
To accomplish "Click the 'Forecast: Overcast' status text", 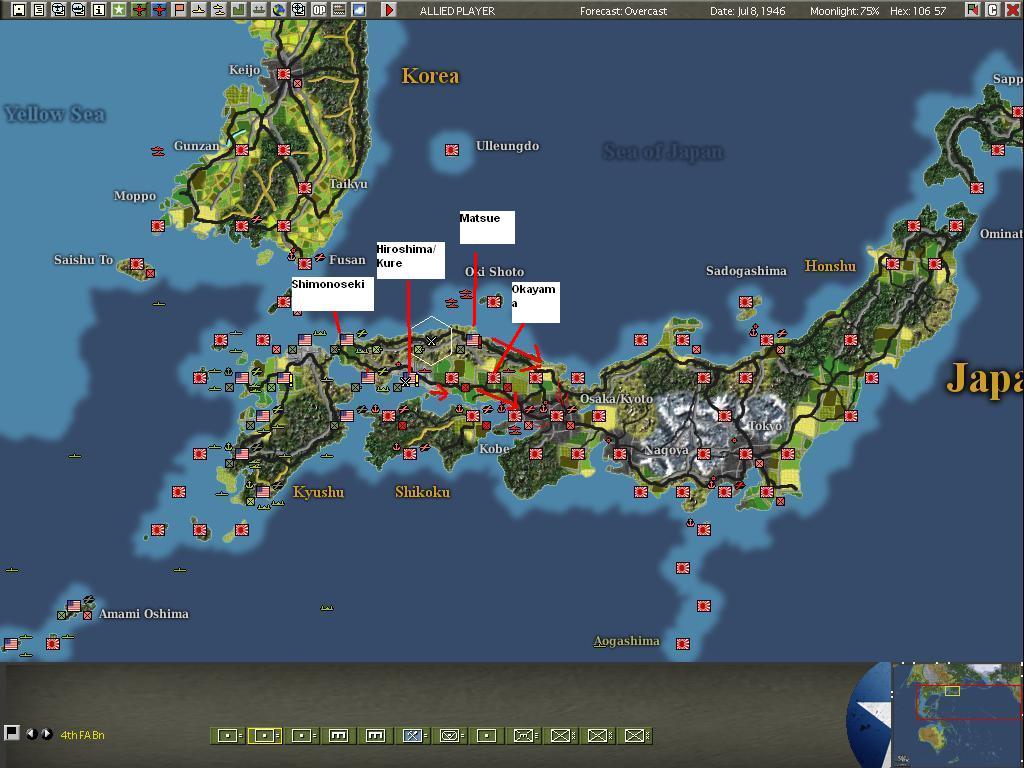I will (623, 10).
